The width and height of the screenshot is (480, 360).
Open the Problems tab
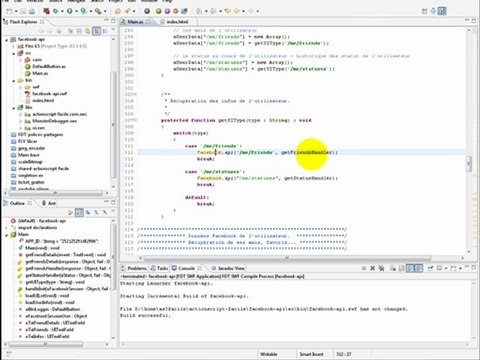(134, 268)
